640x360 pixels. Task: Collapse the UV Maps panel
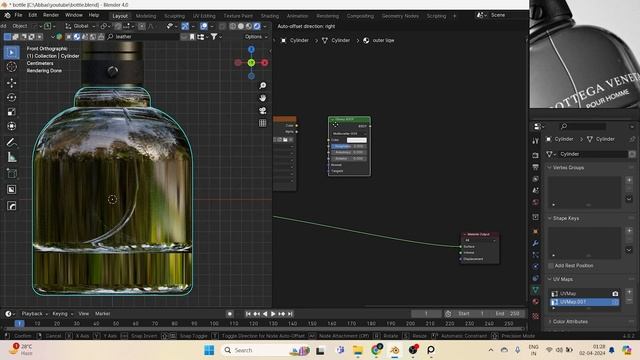[x=549, y=279]
